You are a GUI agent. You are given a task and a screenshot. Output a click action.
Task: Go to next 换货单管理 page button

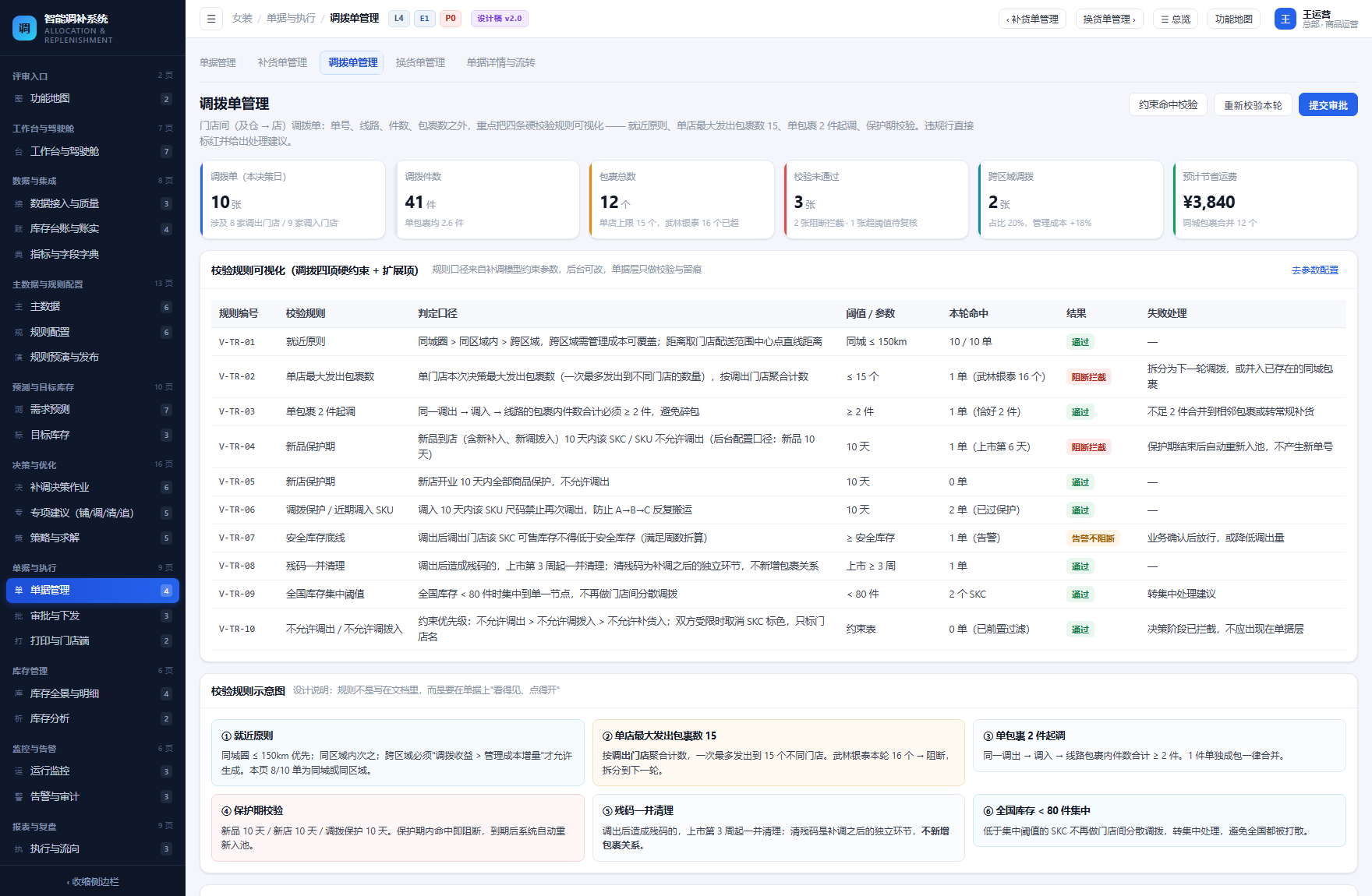[x=1109, y=19]
